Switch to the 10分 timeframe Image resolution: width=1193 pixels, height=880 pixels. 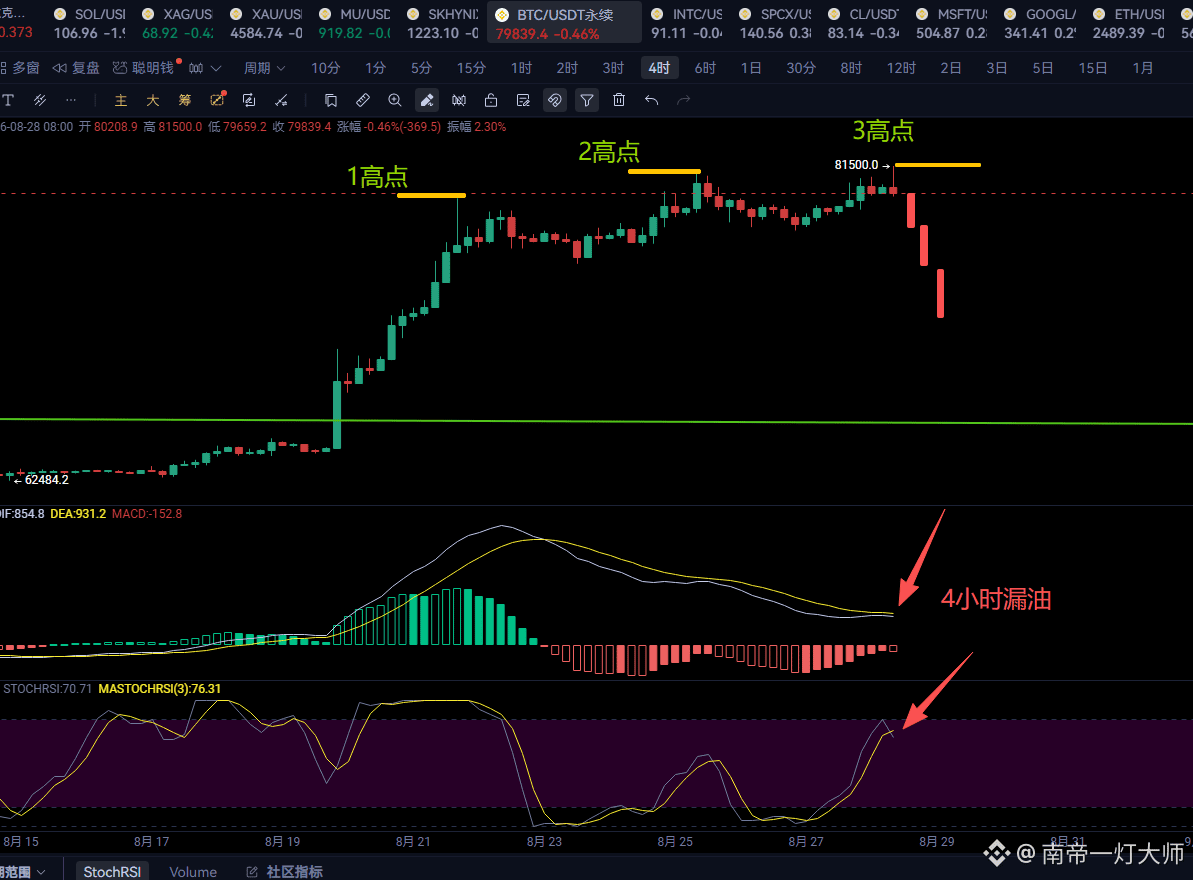(x=325, y=68)
